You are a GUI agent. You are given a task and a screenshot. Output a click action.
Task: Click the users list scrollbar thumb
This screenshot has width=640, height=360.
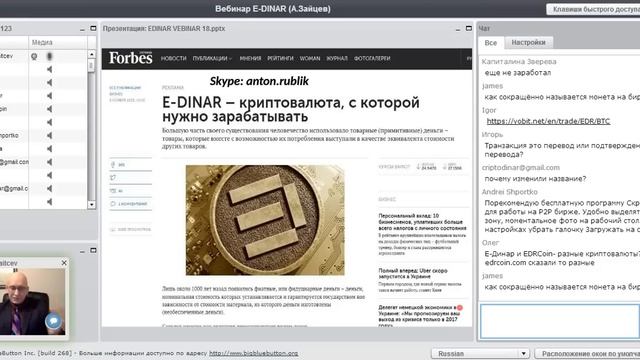click(x=92, y=65)
